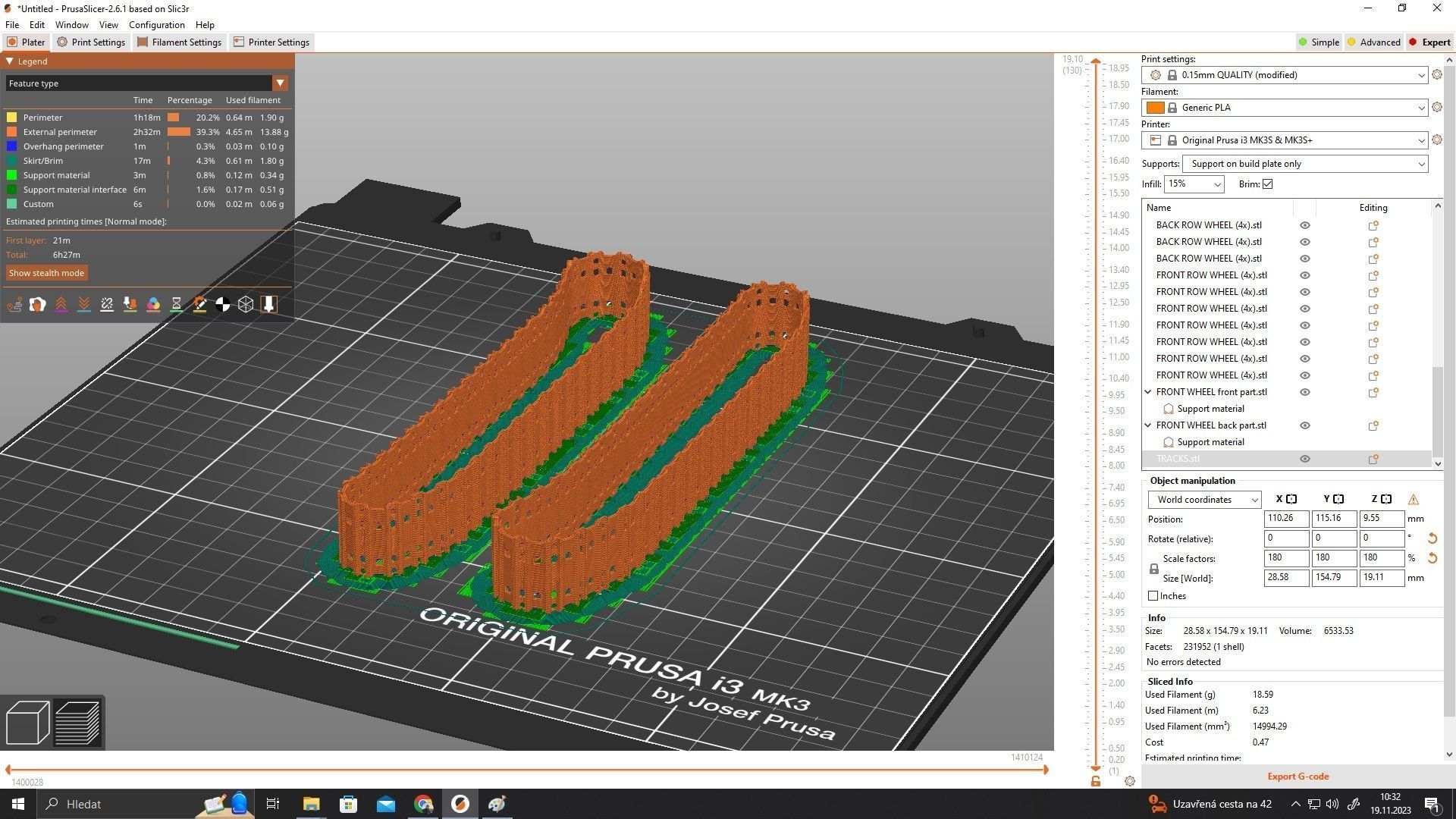The height and width of the screenshot is (819, 1456).
Task: Switch to the Filament Settings tab
Action: [x=180, y=42]
